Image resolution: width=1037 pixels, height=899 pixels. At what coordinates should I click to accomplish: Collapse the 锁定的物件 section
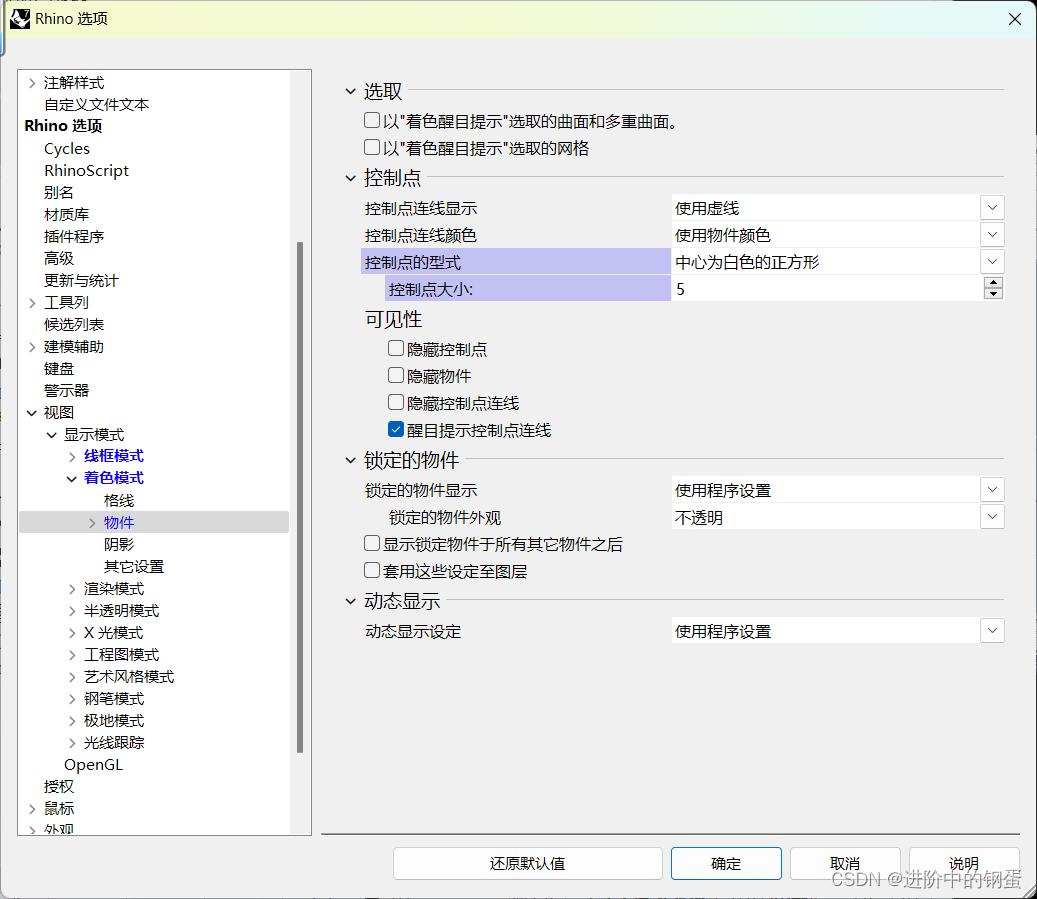351,460
